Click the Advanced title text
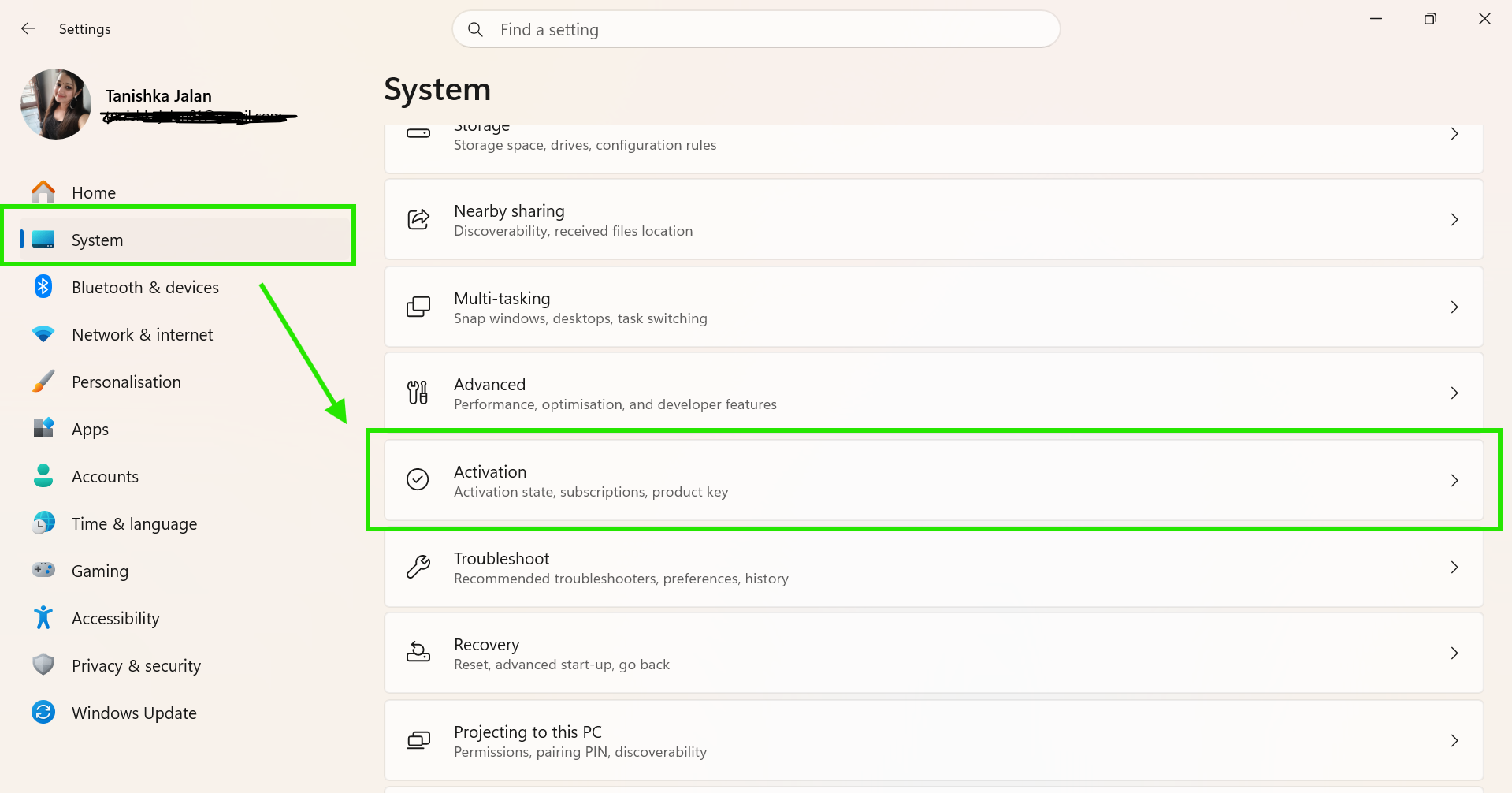1512x793 pixels. click(489, 384)
